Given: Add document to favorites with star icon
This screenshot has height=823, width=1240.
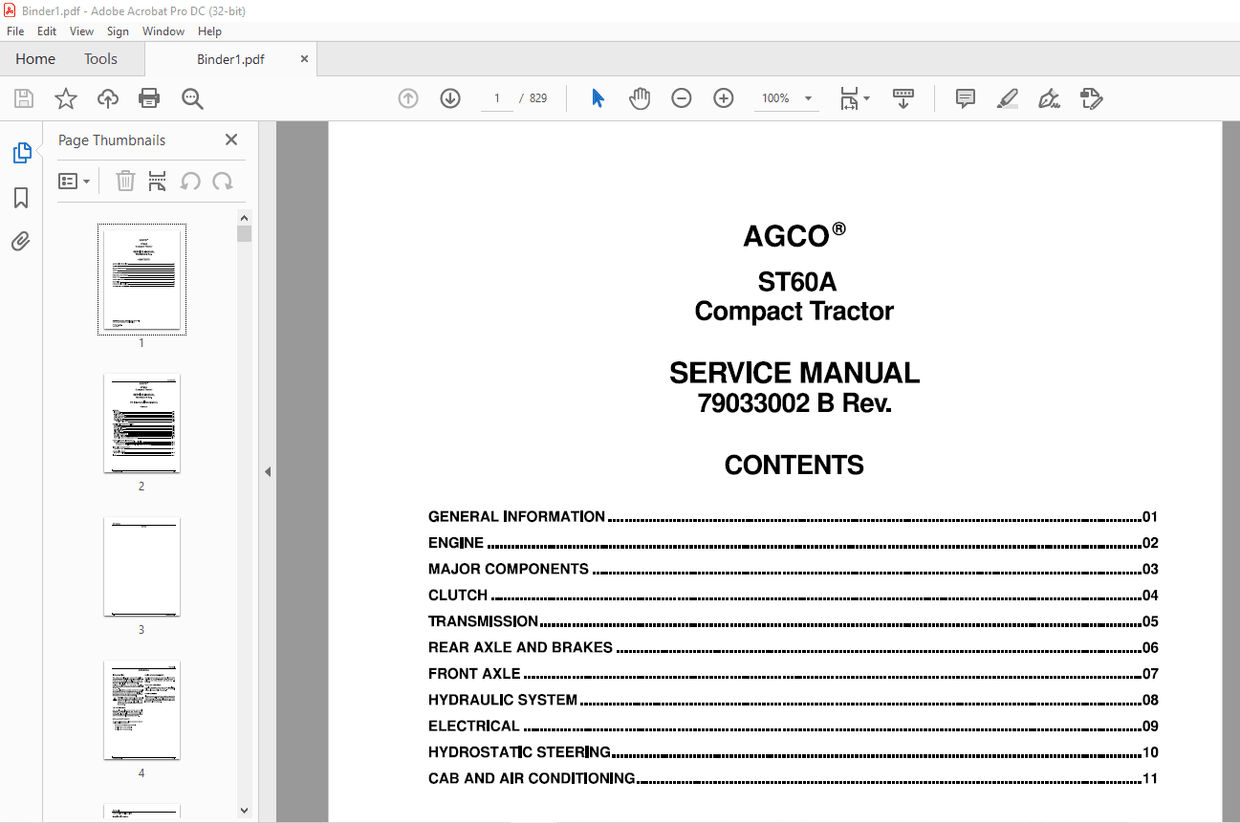Looking at the screenshot, I should point(65,98).
